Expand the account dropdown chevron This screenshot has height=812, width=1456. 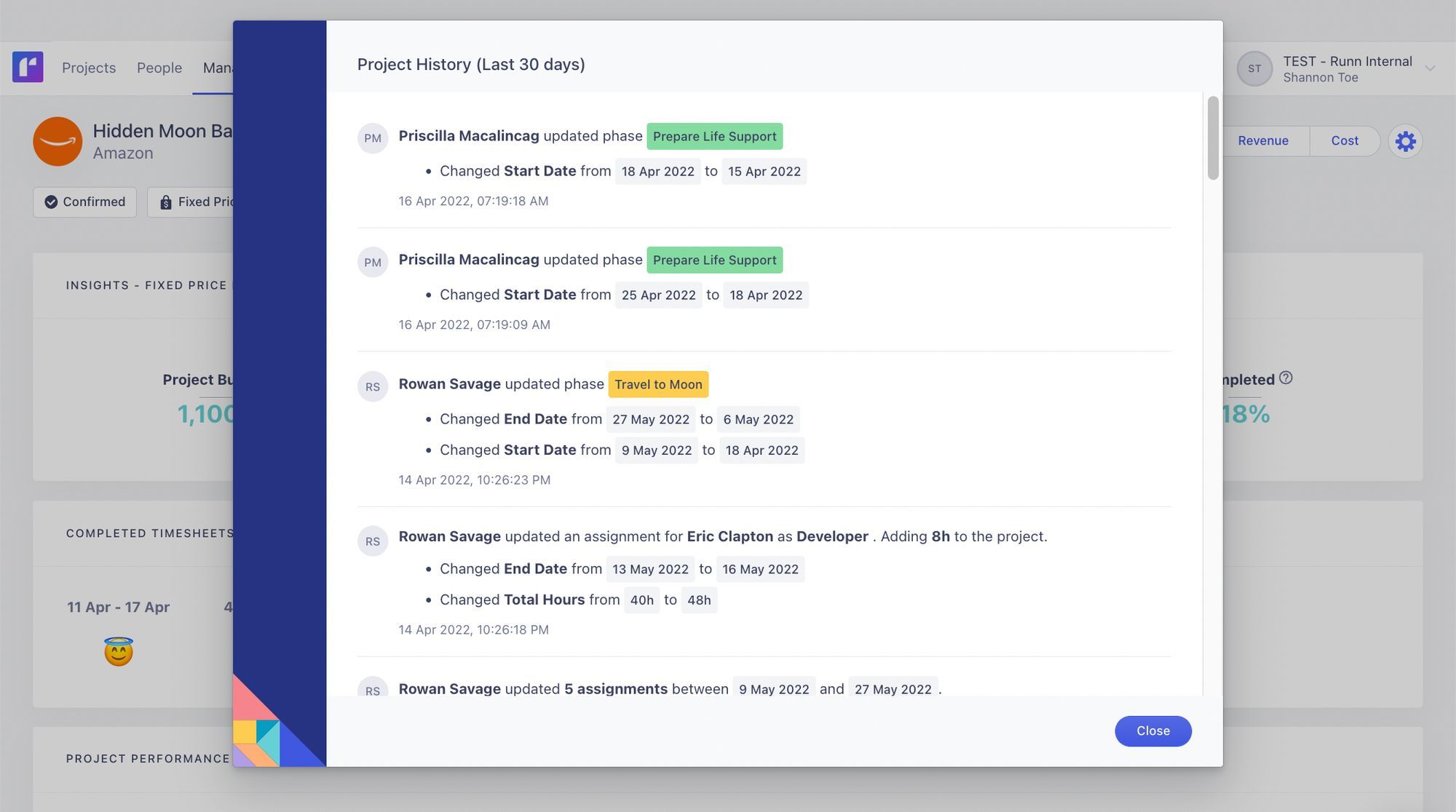click(x=1430, y=68)
